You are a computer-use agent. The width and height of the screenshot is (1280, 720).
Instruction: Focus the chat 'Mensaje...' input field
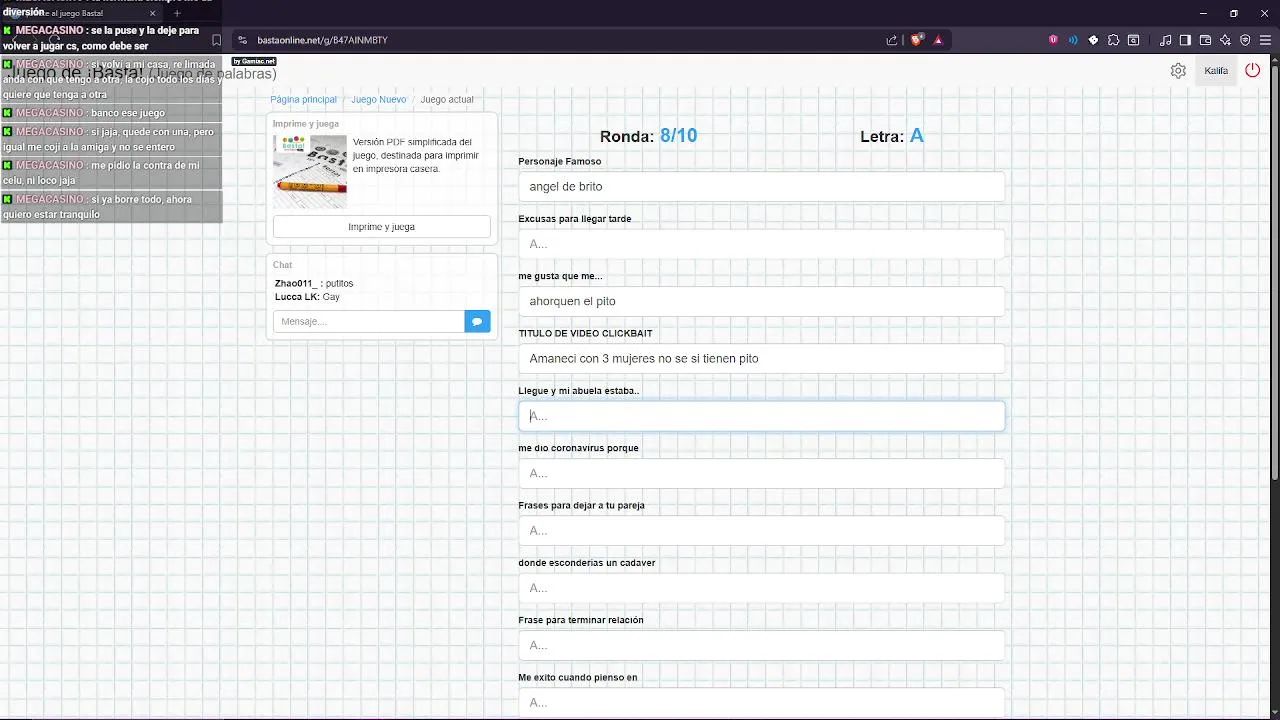[x=368, y=322]
